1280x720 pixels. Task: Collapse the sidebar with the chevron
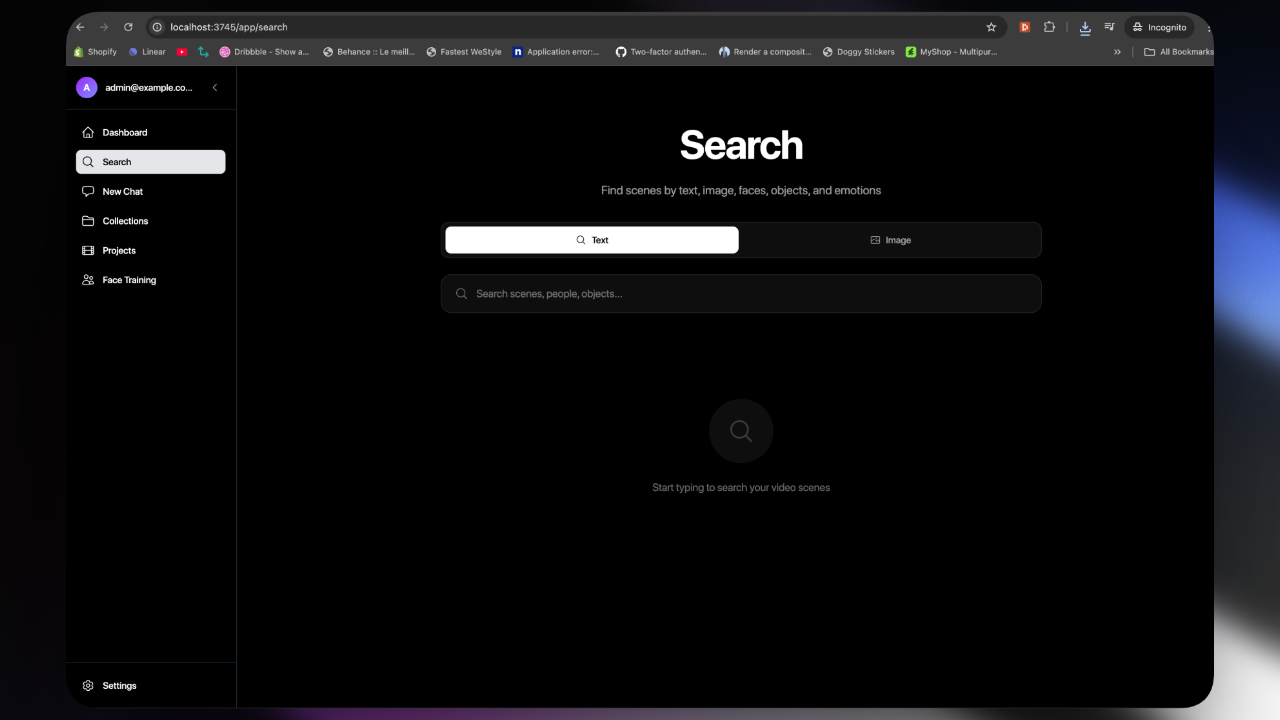[x=214, y=88]
